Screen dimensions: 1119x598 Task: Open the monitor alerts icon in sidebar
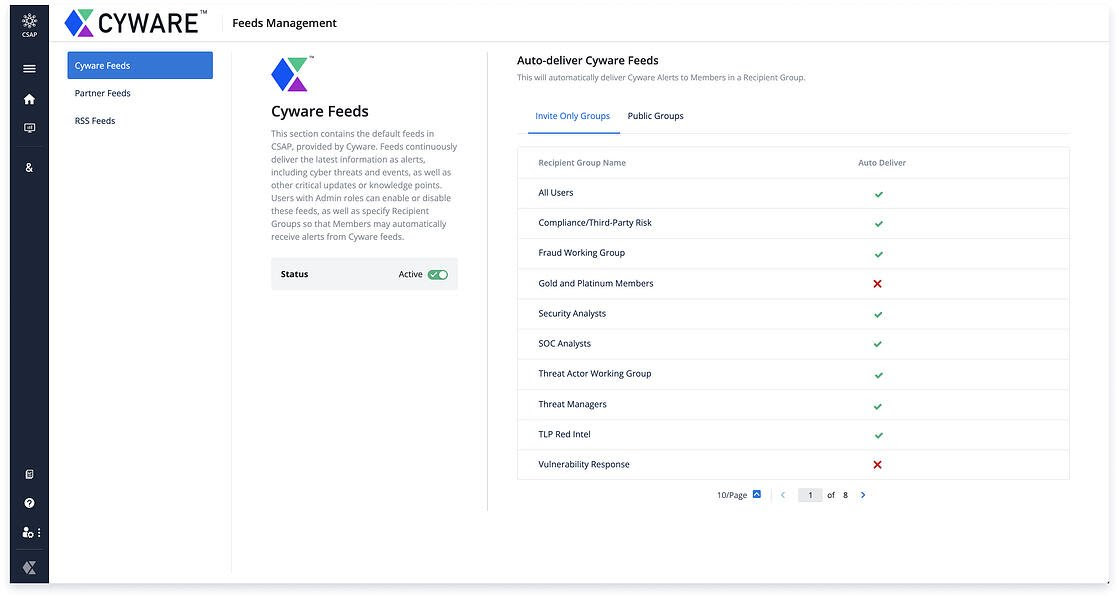(29, 128)
